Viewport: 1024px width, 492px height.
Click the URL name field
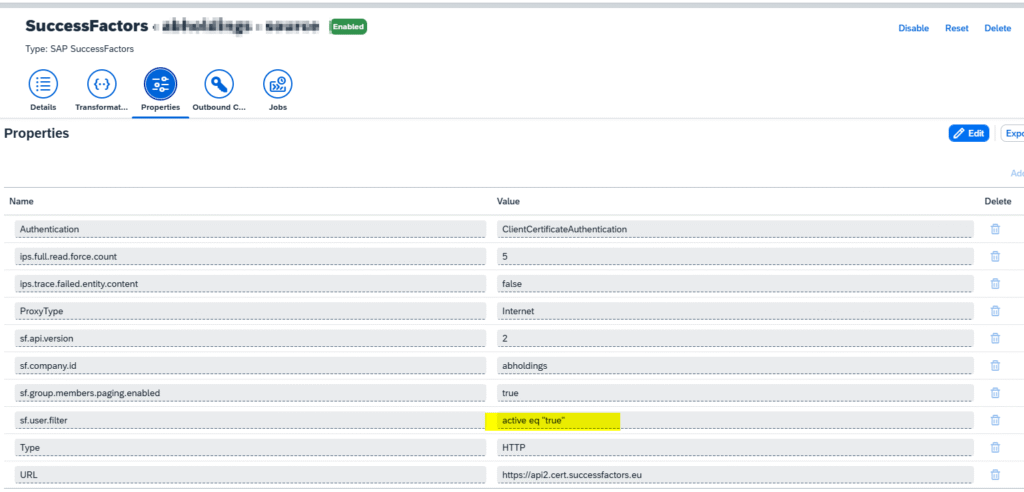pos(250,474)
